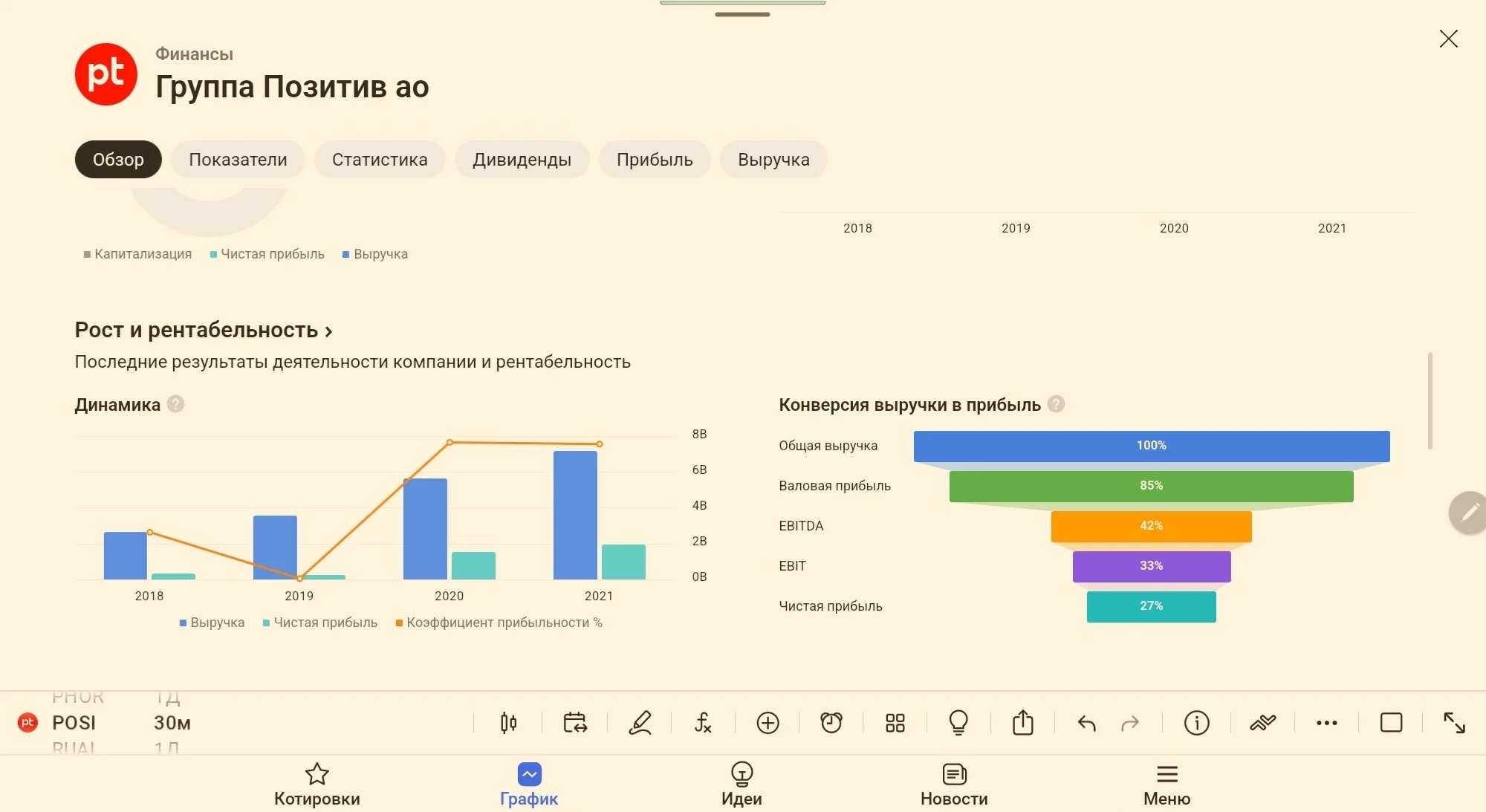Tap the floating pencil edit button
The height and width of the screenshot is (812, 1486).
point(1470,513)
